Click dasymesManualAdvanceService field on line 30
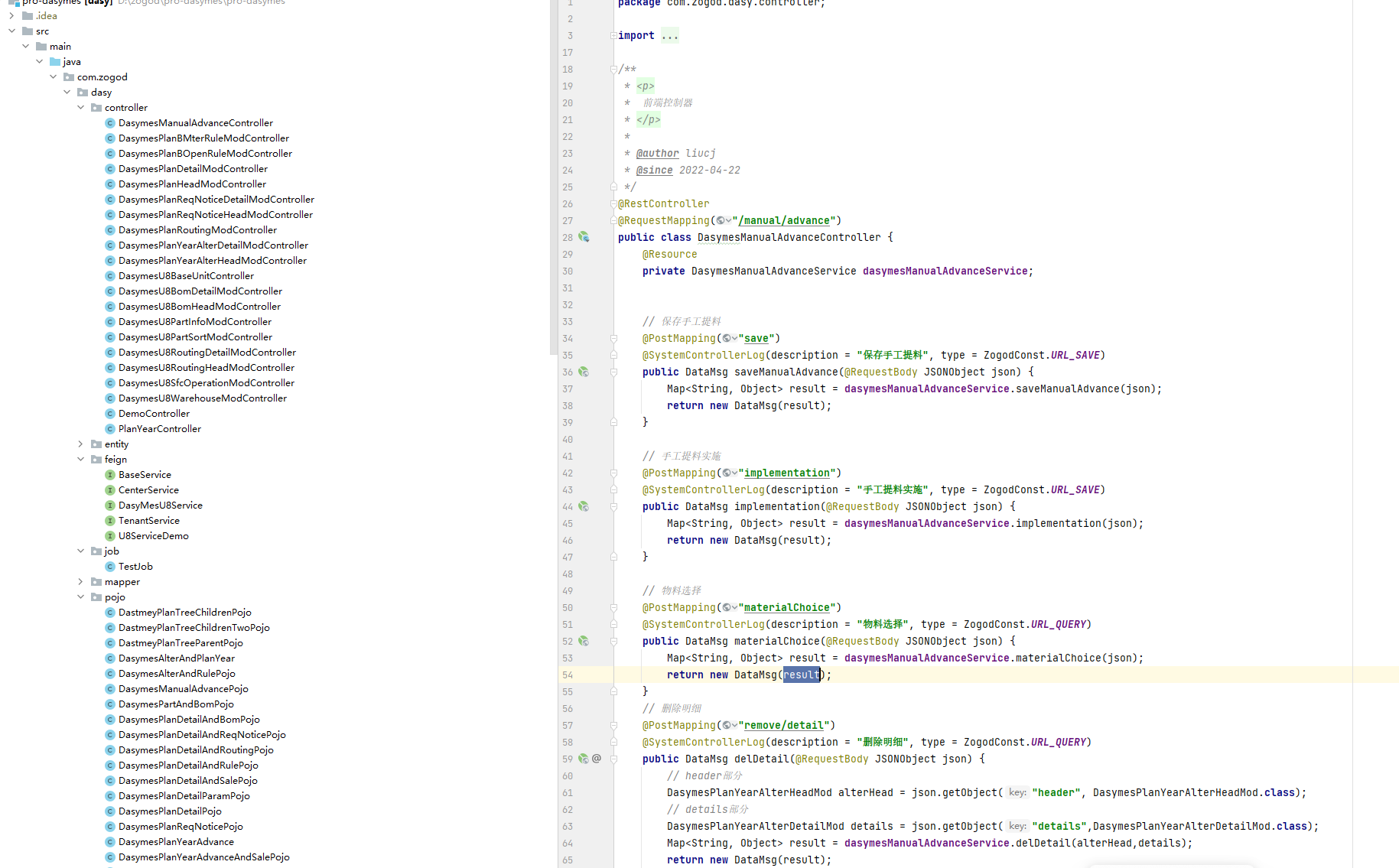Screen dimensions: 1399x868 945,271
